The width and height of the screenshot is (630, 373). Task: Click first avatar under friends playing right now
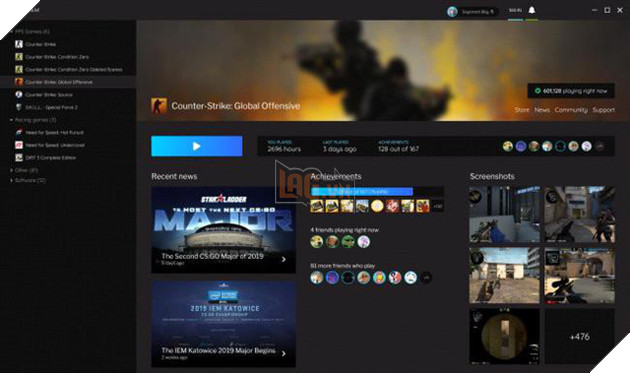coord(317,242)
